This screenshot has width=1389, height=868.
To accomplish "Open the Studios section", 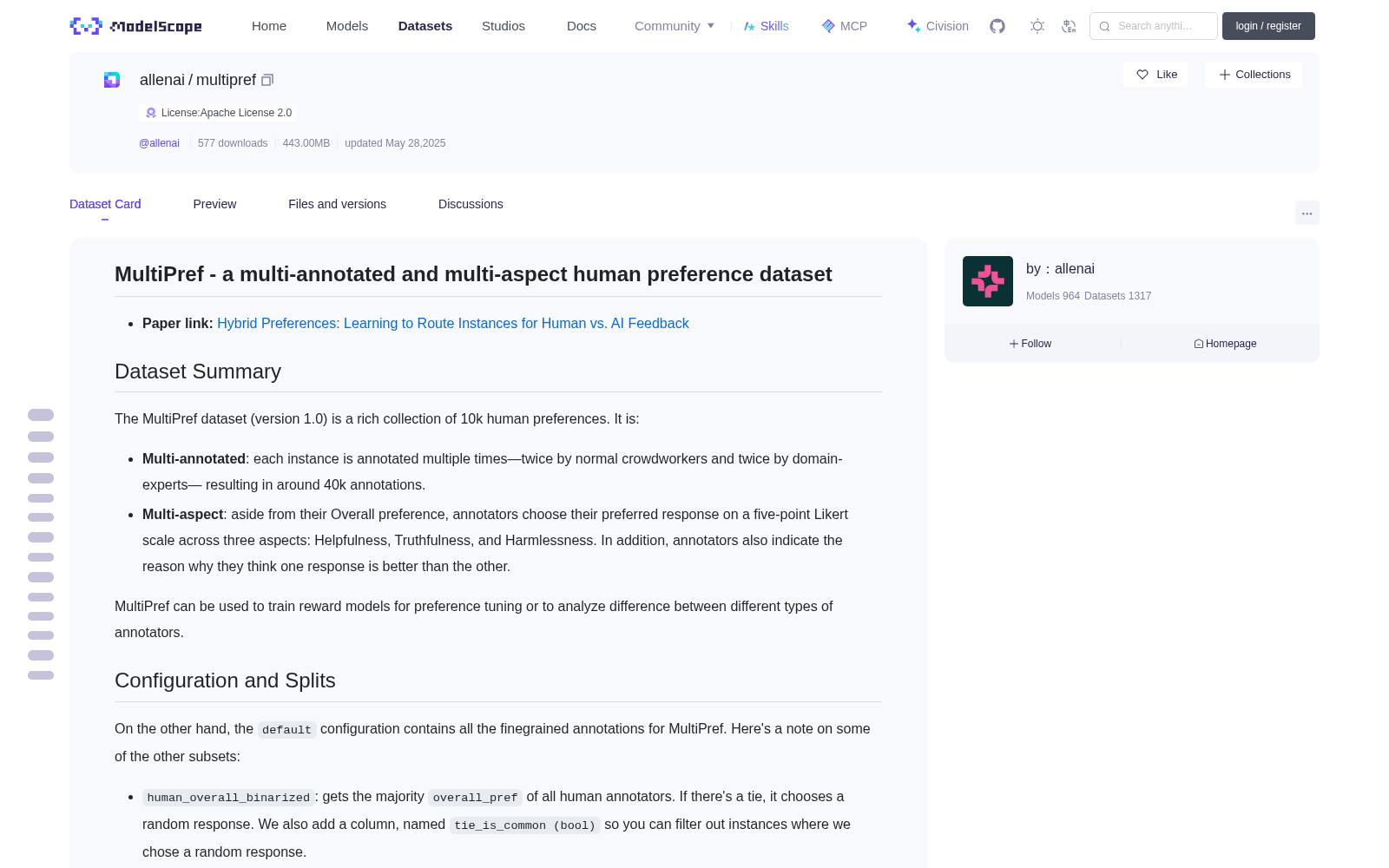I will pos(504,26).
